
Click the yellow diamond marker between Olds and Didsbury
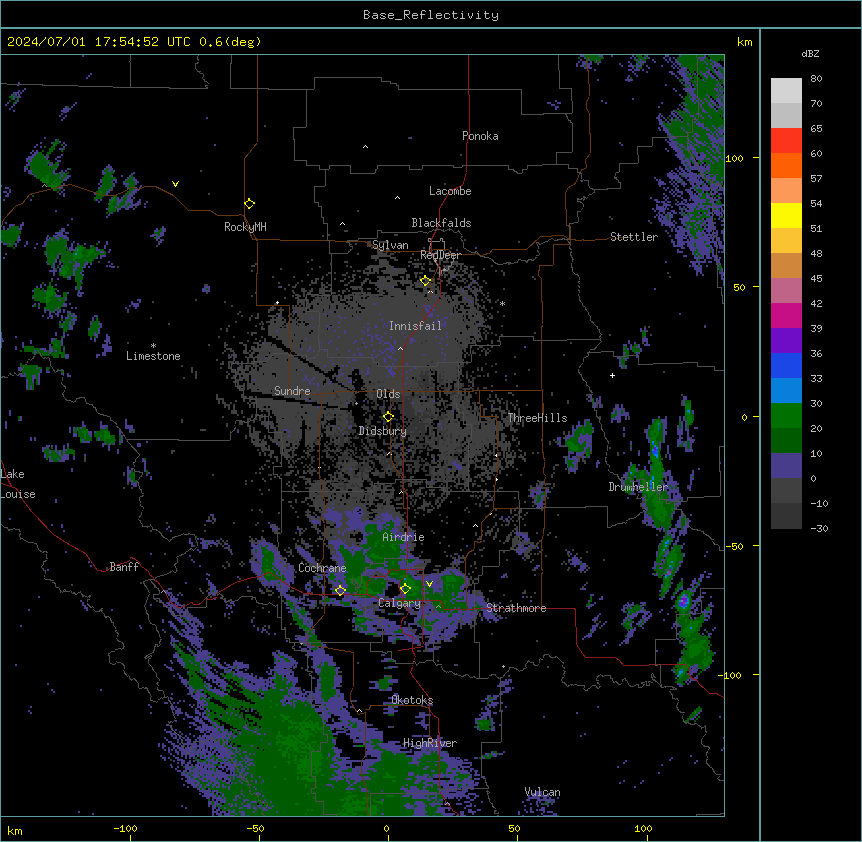[x=388, y=417]
